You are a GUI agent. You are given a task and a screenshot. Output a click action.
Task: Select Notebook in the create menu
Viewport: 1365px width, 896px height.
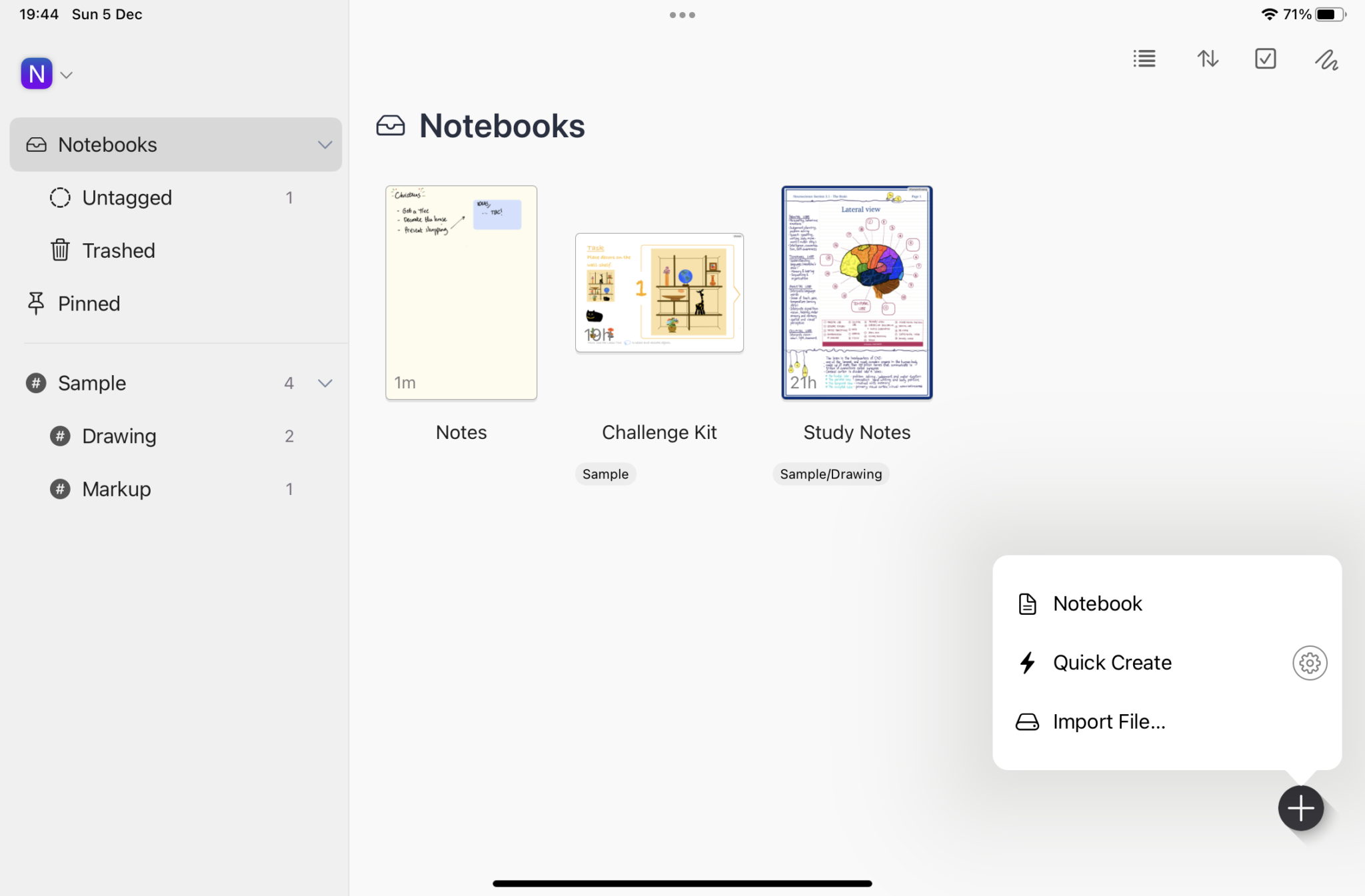1096,603
